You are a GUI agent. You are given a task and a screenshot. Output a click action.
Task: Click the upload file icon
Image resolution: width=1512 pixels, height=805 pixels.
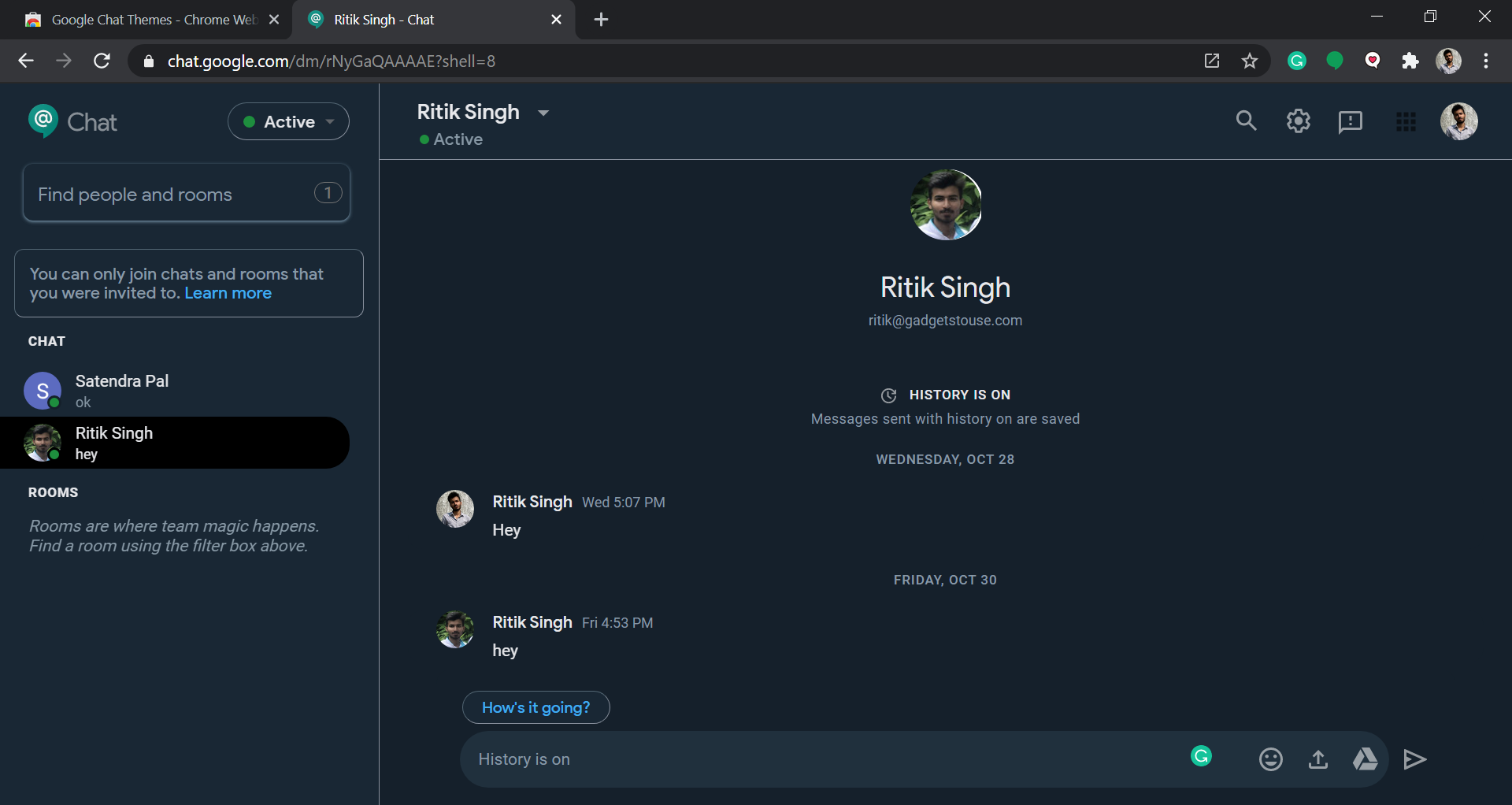1318,759
